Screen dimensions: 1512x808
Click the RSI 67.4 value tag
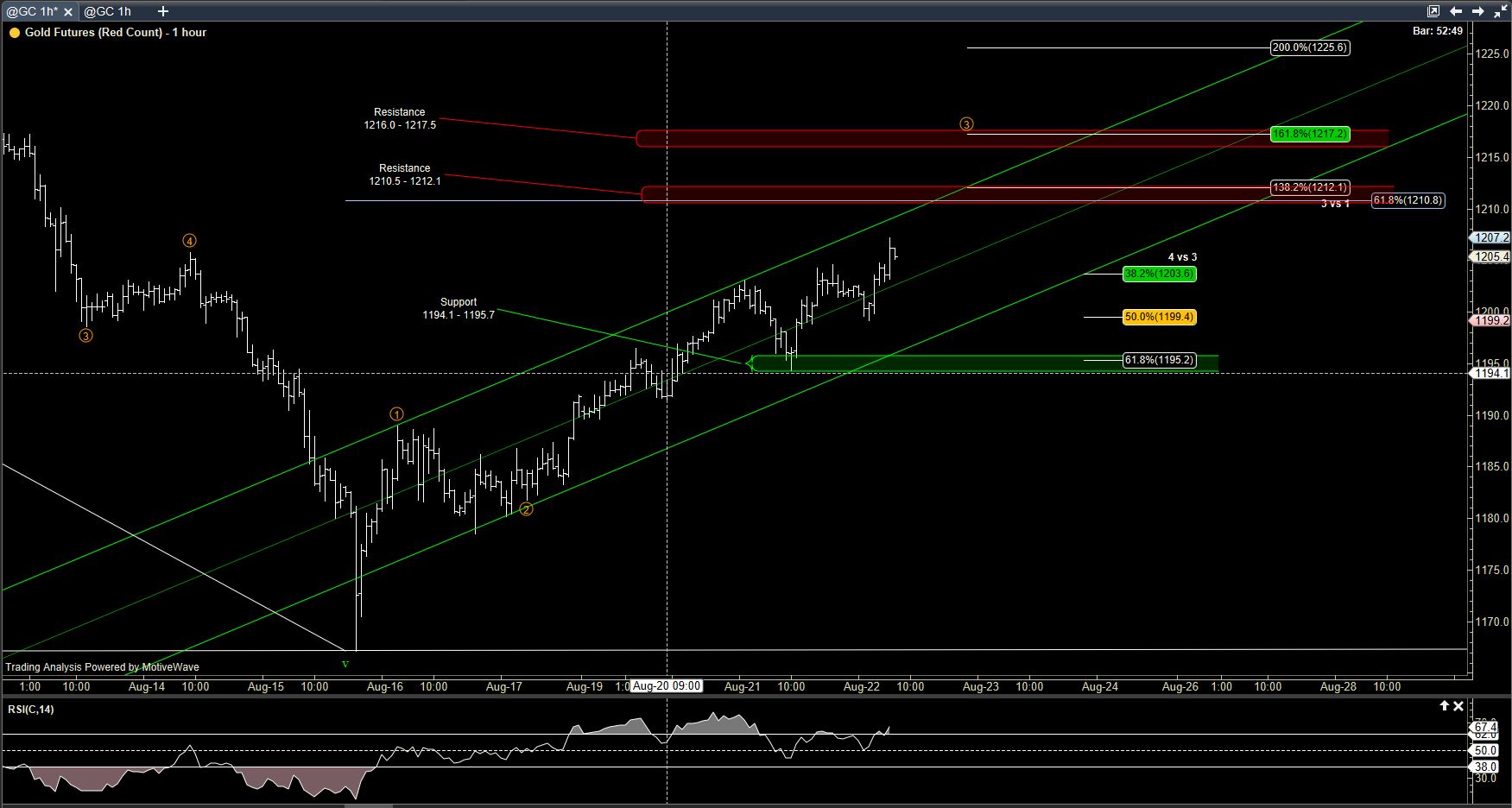click(1486, 728)
